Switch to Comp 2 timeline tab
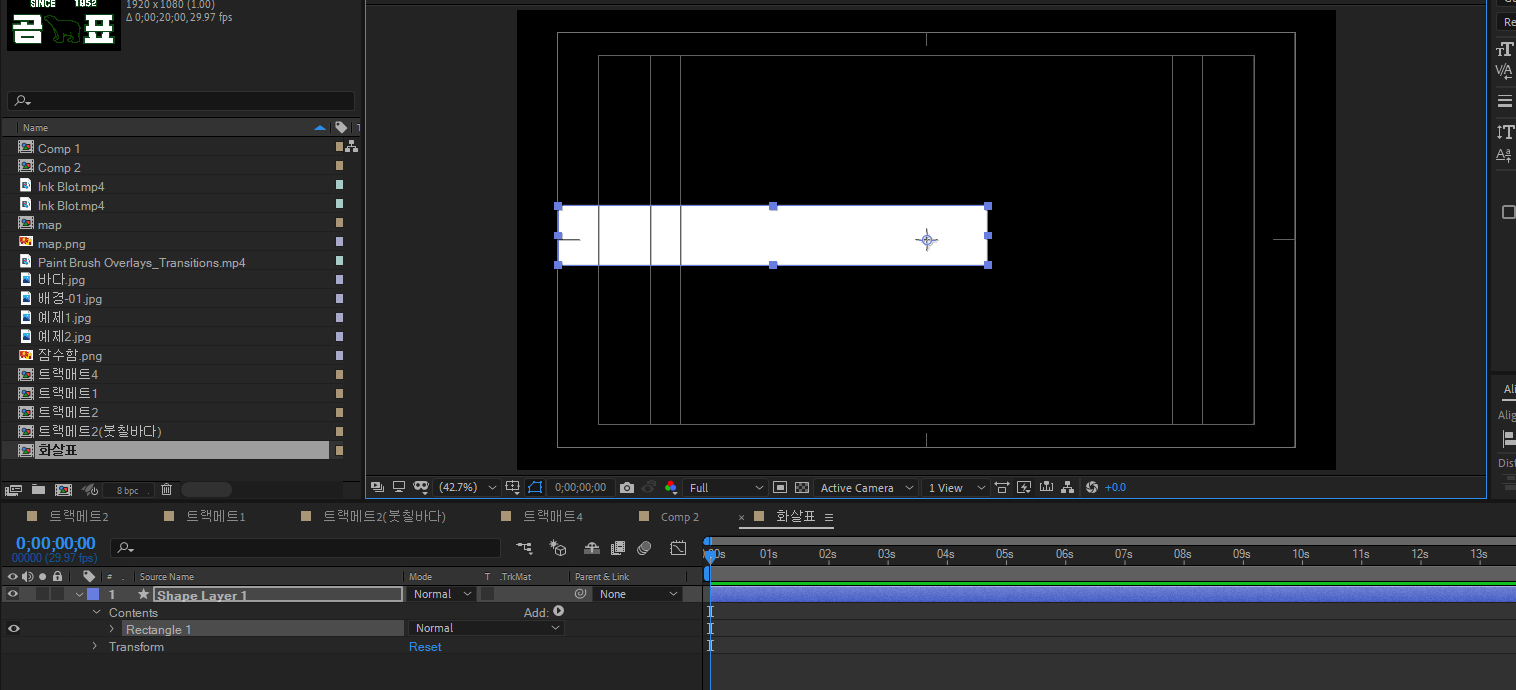This screenshot has width=1516, height=690. 680,517
